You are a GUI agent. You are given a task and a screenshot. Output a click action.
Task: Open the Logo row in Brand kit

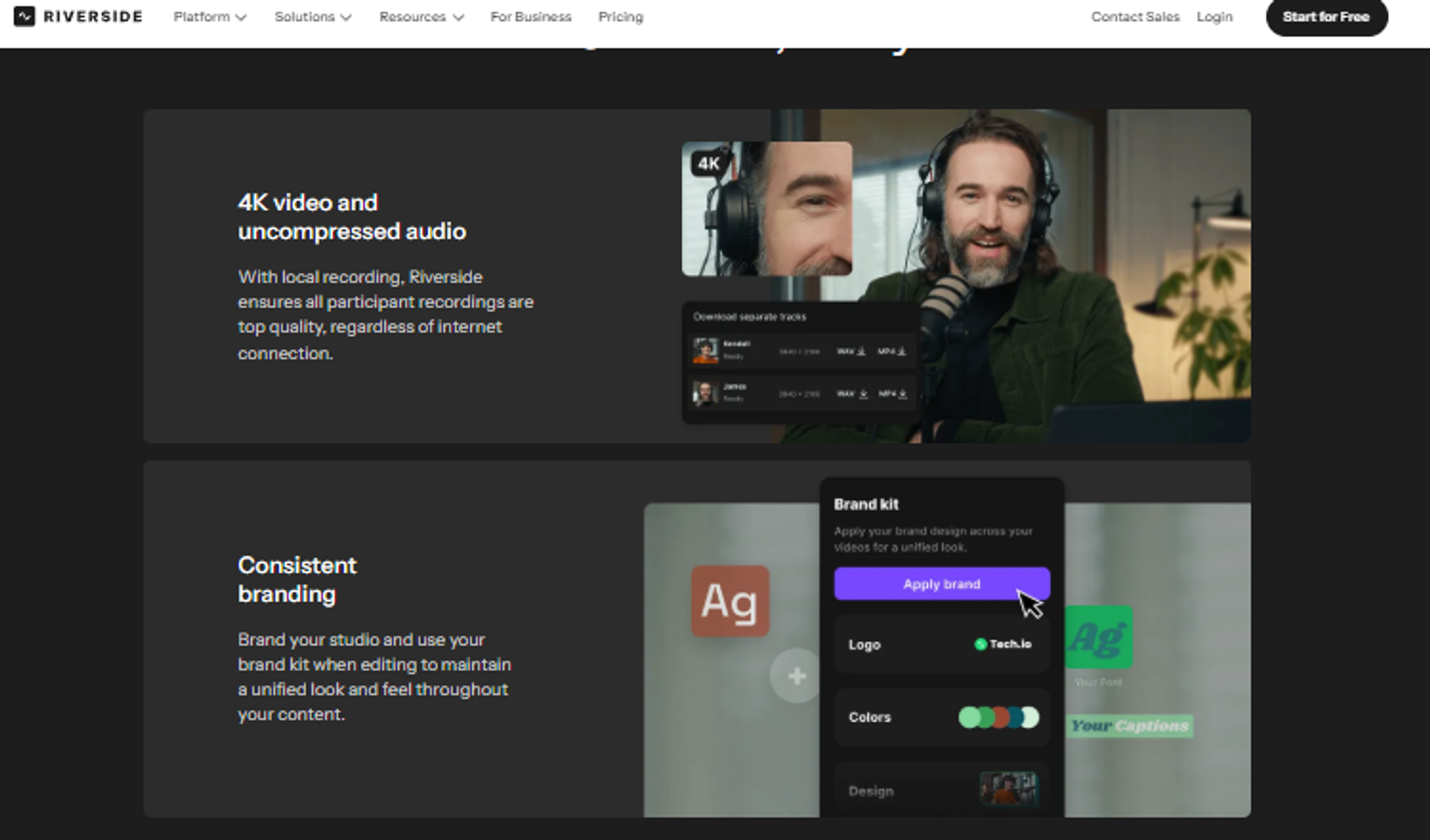[941, 644]
